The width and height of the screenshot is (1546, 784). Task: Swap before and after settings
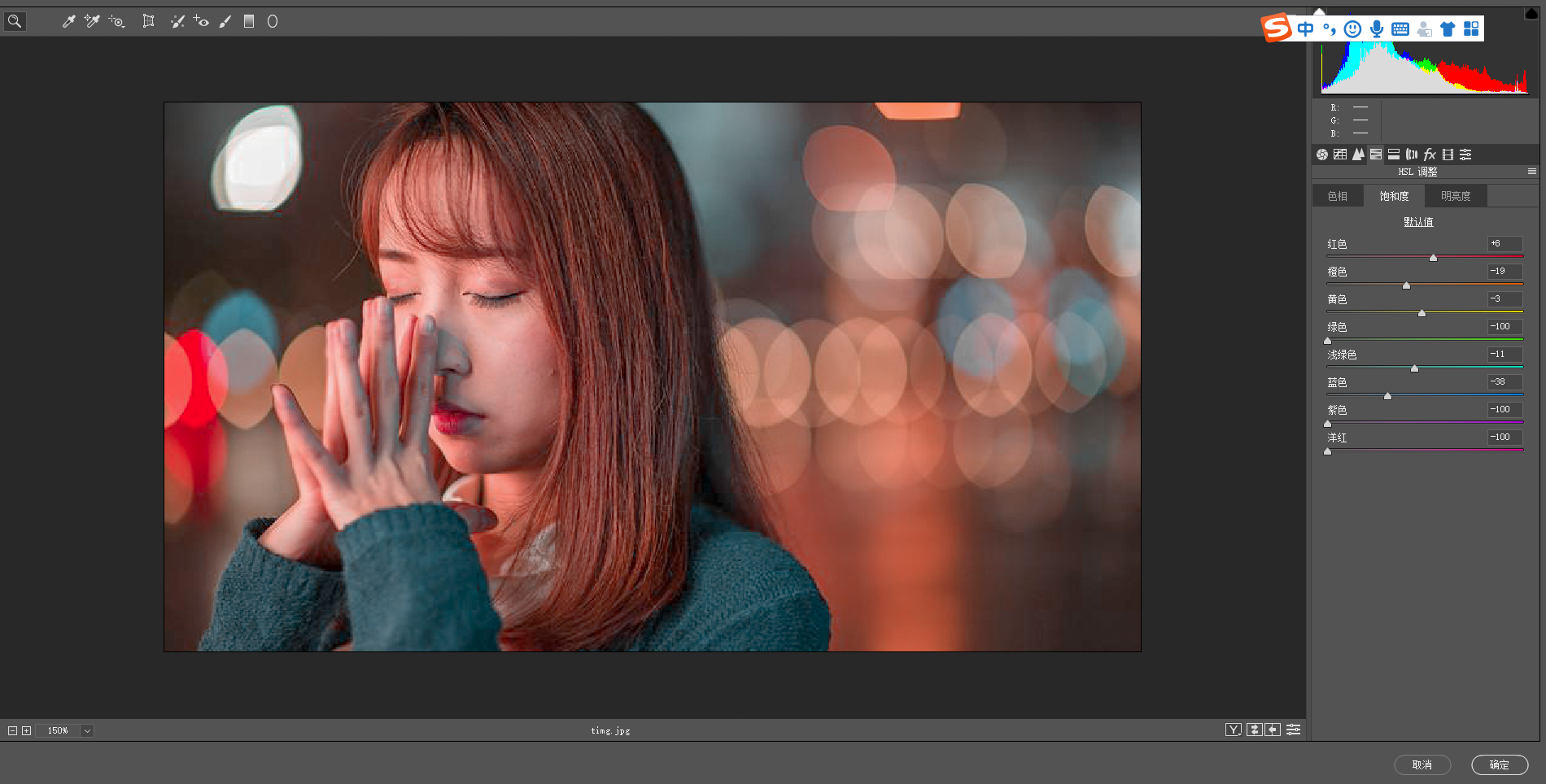[1254, 730]
